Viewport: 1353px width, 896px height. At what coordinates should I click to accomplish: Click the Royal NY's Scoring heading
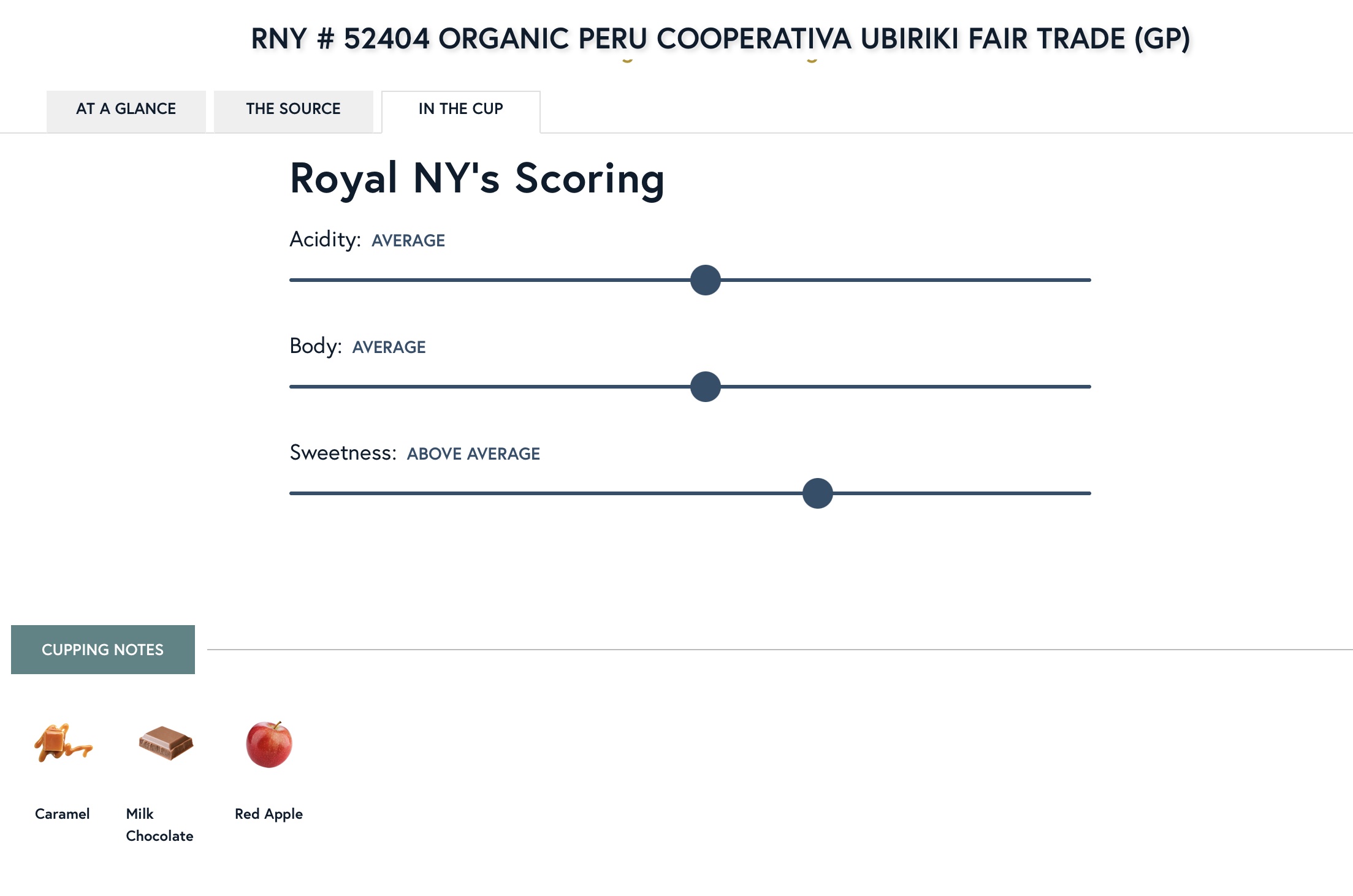pos(477,179)
